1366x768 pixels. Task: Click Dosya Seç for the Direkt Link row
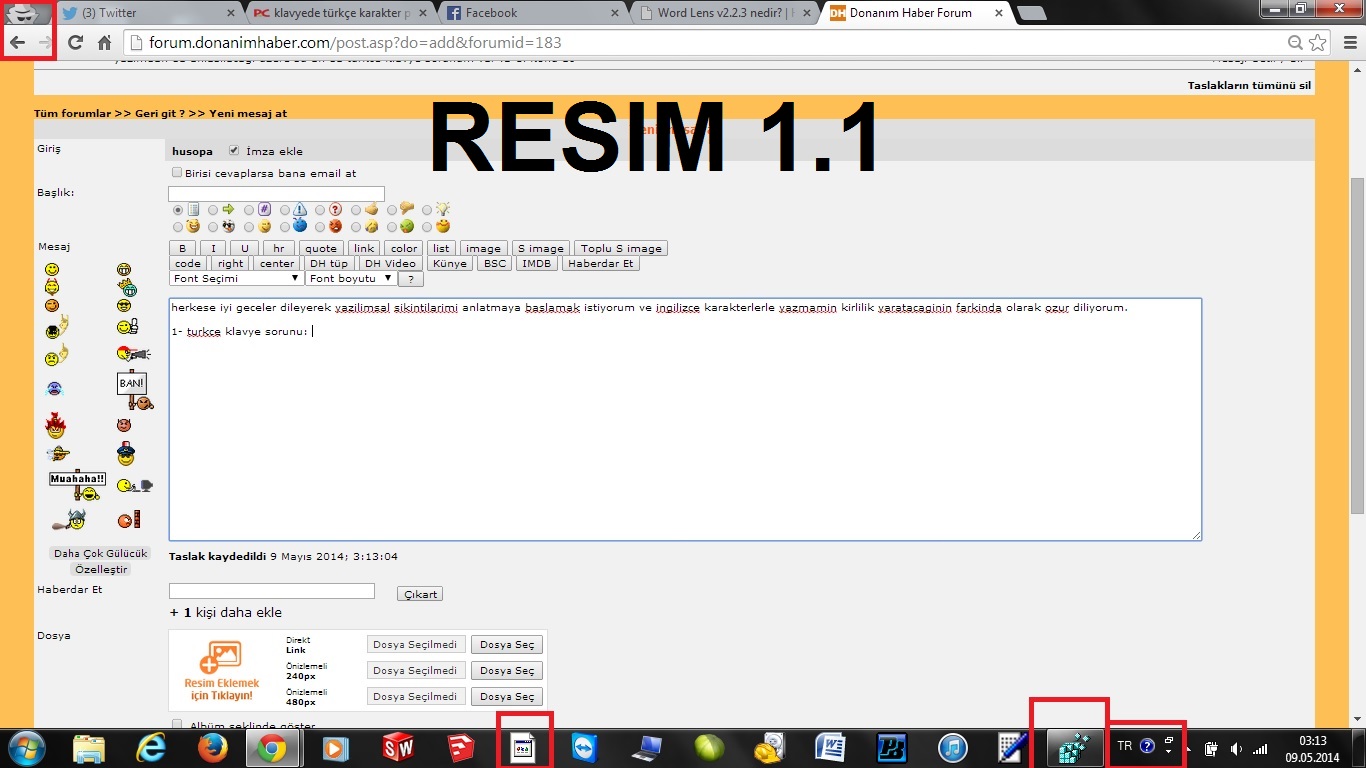click(507, 645)
